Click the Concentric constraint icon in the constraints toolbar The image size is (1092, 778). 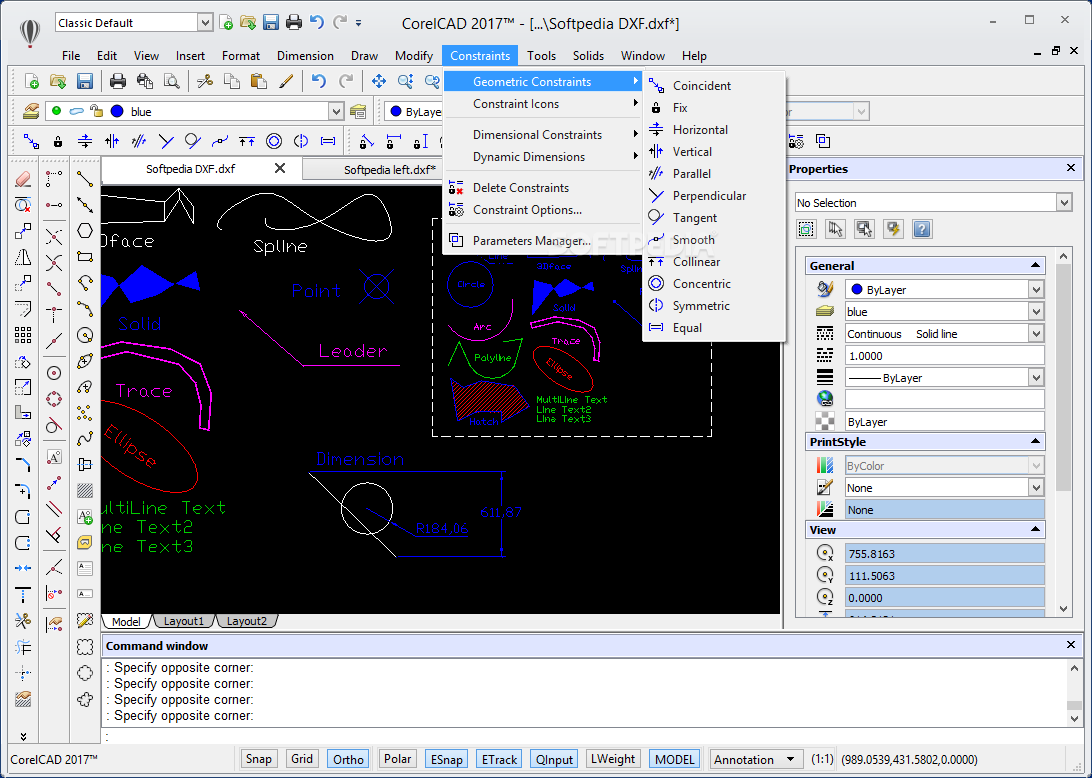click(274, 141)
